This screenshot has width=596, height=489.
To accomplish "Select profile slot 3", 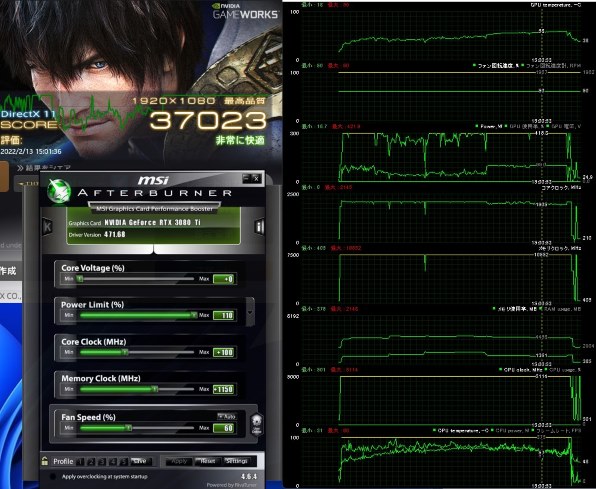I will pyautogui.click(x=101, y=461).
